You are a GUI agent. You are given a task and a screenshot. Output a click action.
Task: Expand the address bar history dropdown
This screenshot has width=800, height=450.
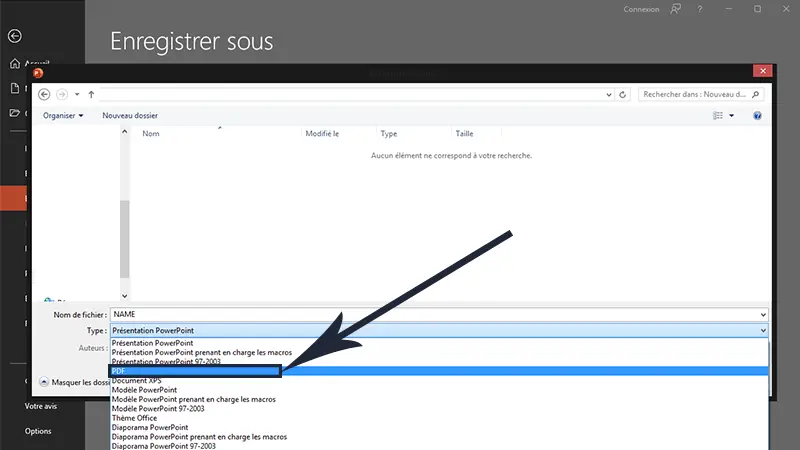[x=609, y=94]
